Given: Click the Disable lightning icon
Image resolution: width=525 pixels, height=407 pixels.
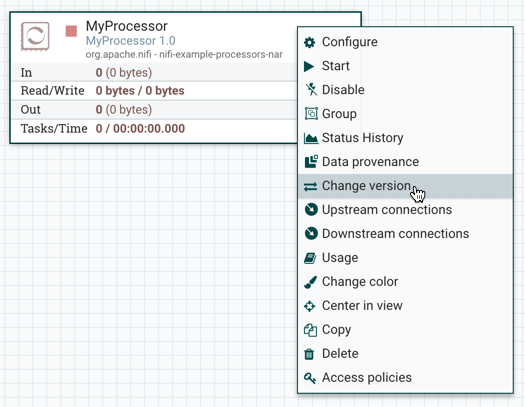Looking at the screenshot, I should 311,90.
